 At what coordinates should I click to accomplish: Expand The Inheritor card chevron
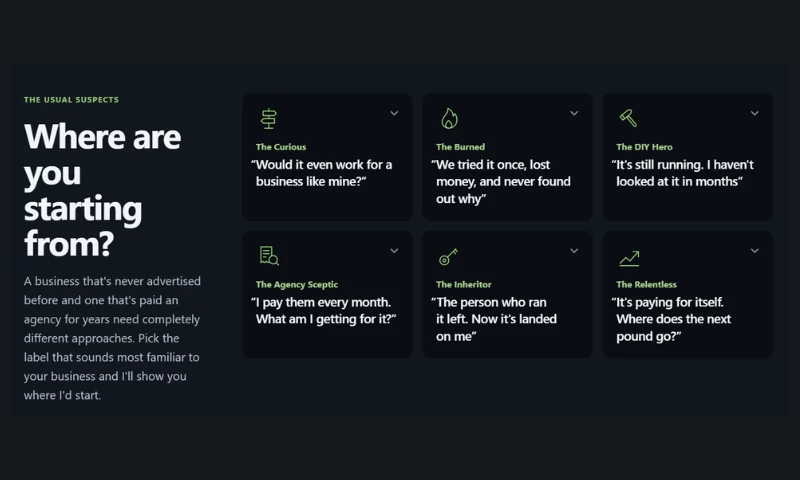(574, 250)
